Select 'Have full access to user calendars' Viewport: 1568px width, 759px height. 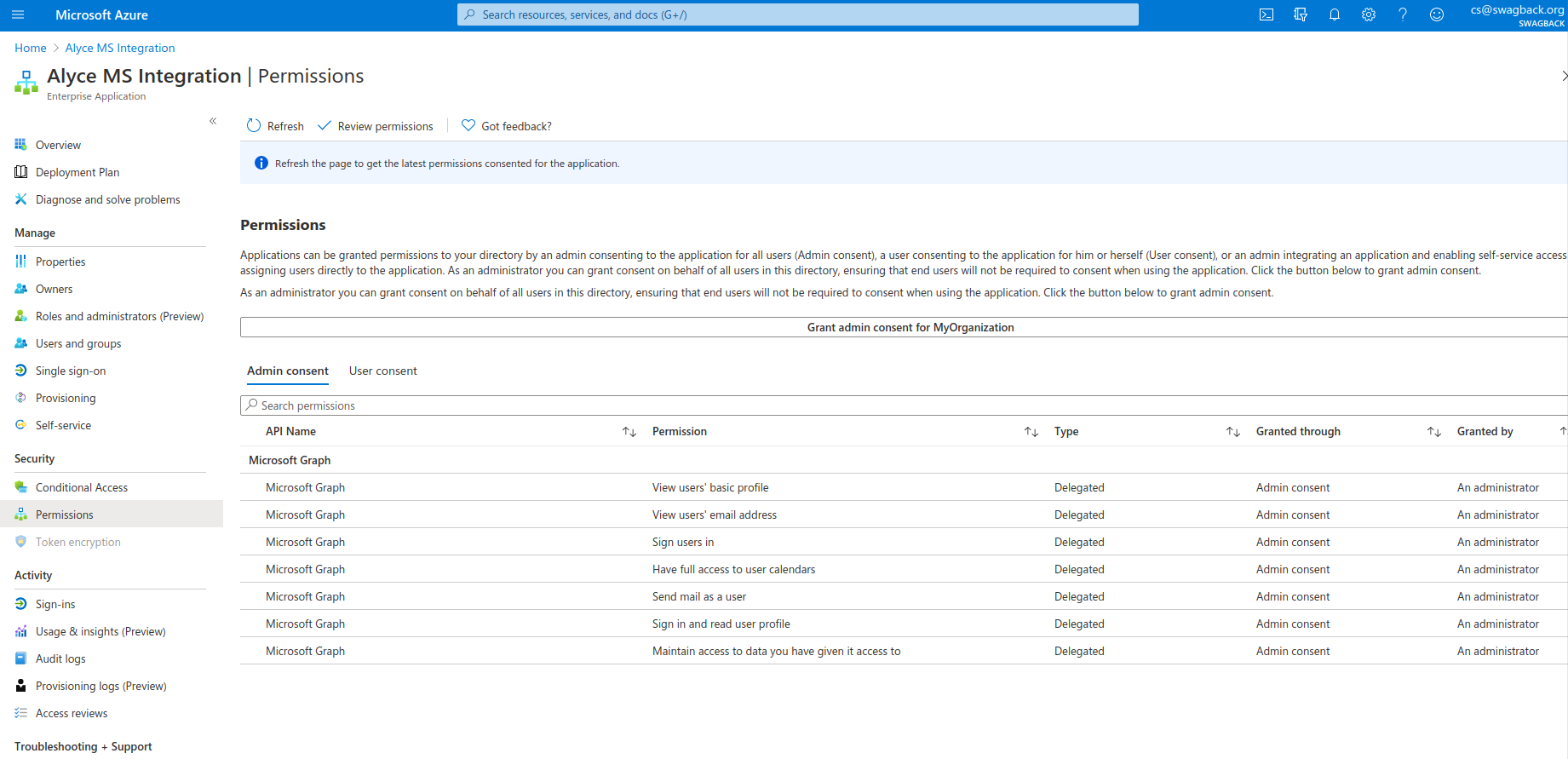tap(905, 569)
